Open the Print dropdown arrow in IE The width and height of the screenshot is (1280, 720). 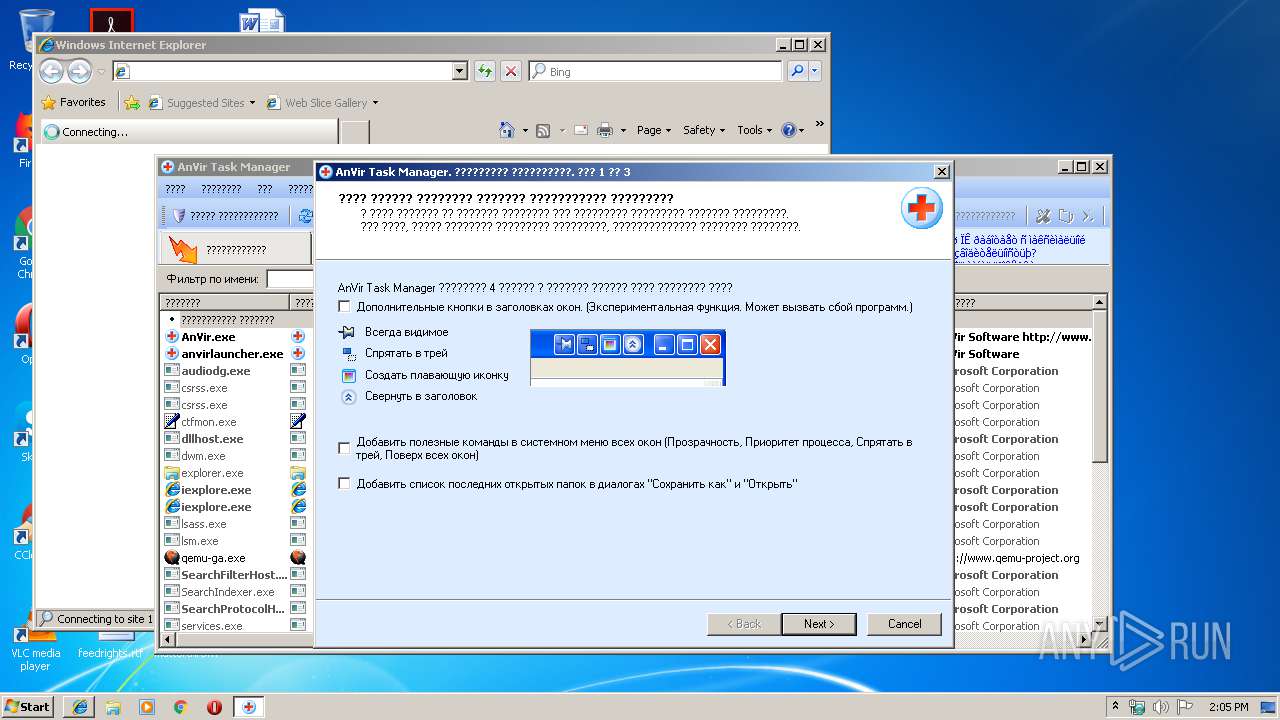623,130
